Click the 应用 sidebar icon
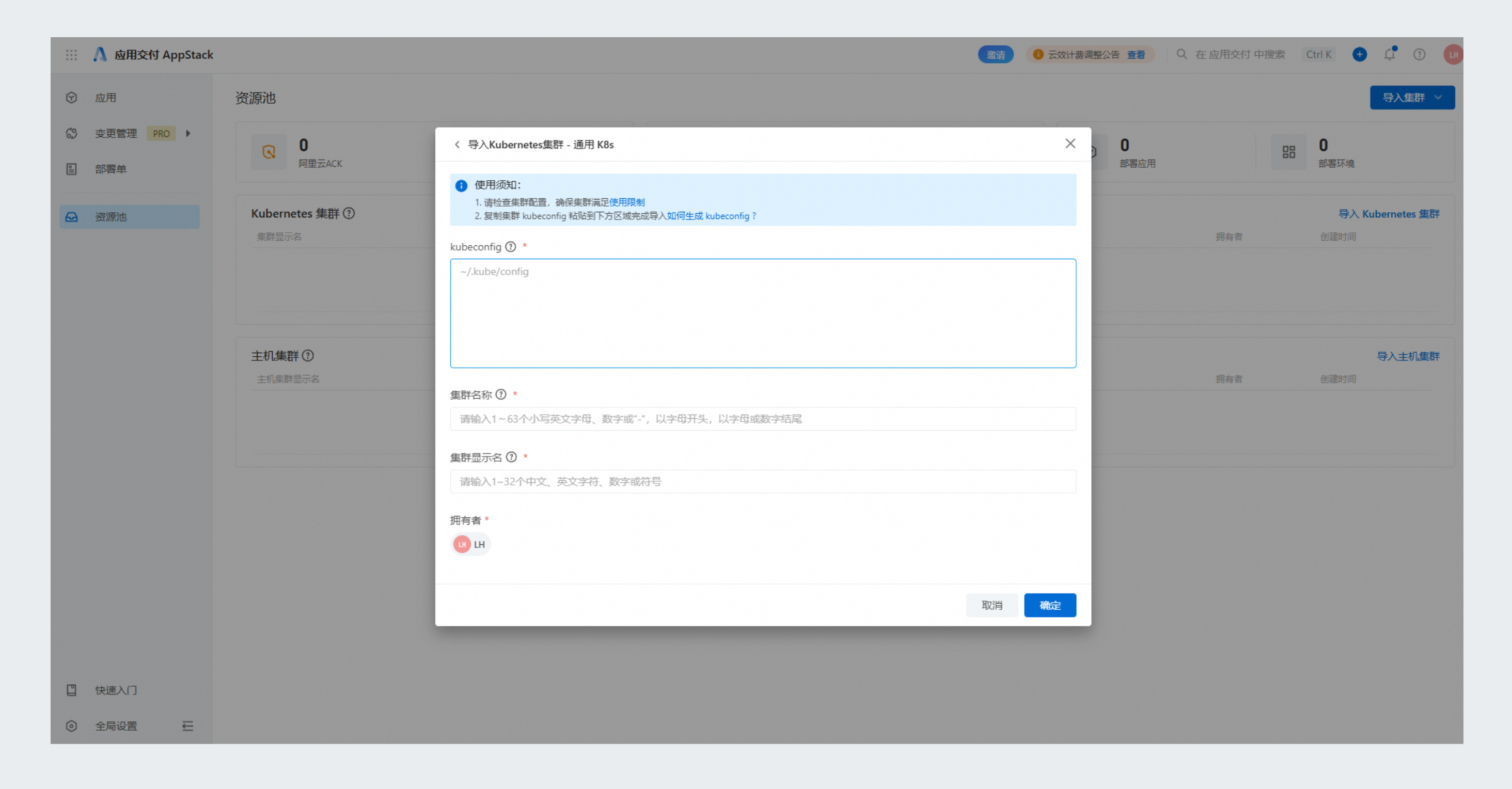Viewport: 1512px width, 789px height. (x=72, y=98)
